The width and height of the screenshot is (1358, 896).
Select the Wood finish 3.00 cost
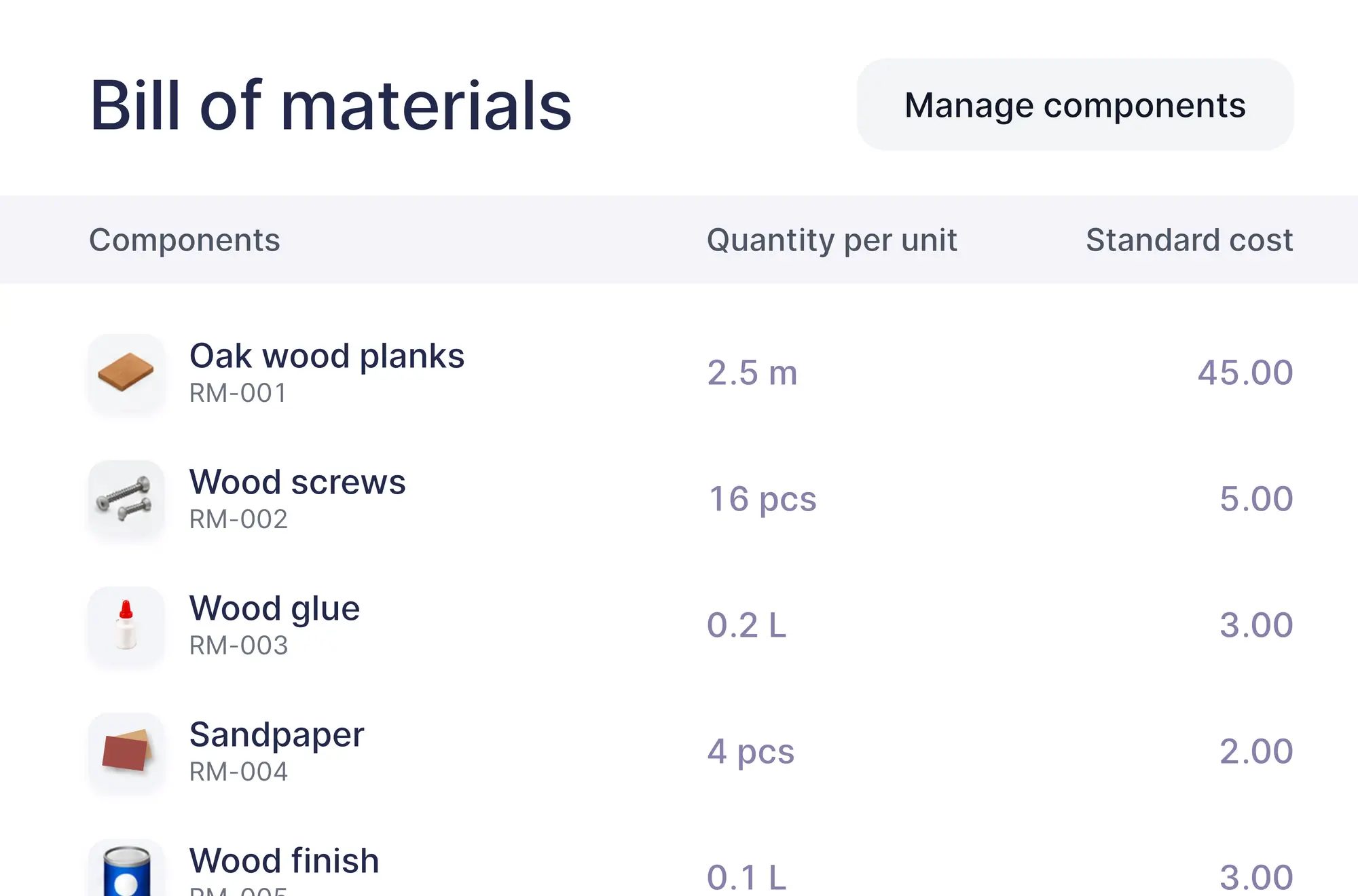(1256, 878)
